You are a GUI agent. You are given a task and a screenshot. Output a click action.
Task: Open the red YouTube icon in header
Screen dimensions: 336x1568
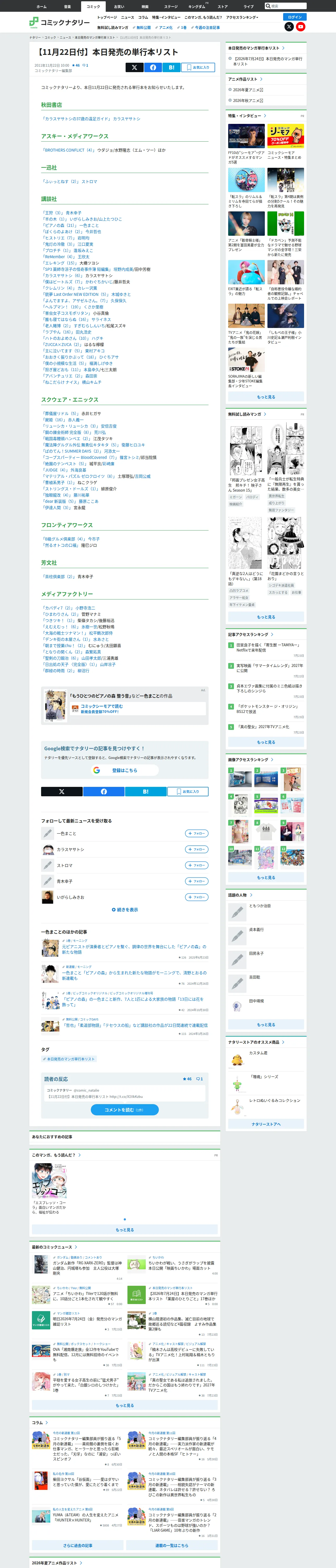(301, 27)
